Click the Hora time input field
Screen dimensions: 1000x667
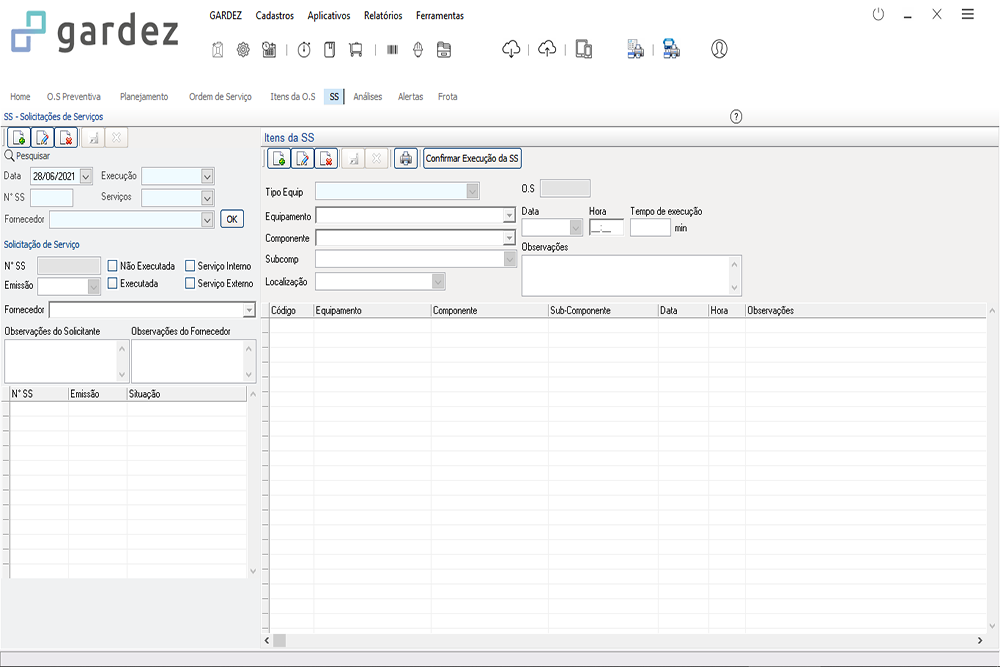tap(607, 227)
